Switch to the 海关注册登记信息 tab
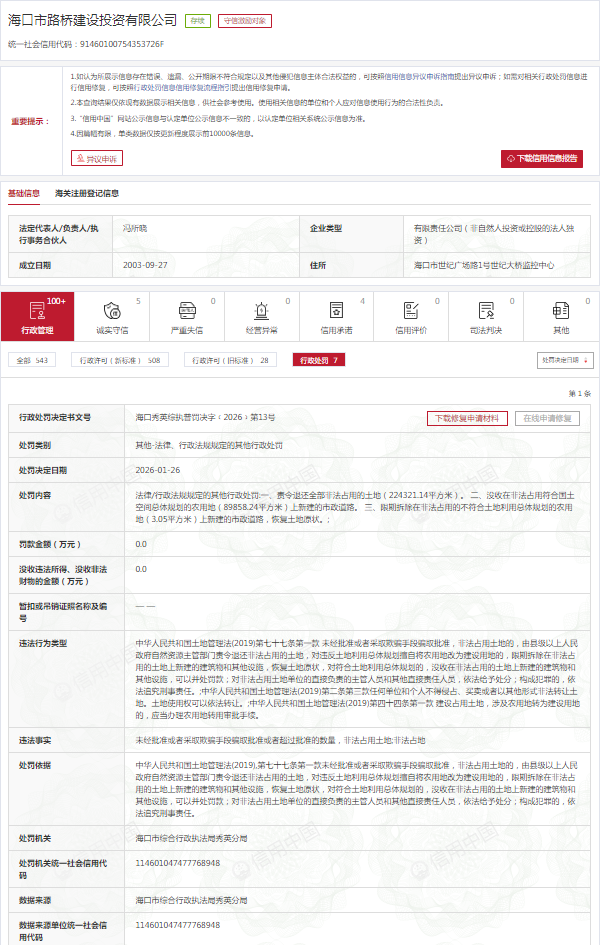600x945 pixels. coord(87,193)
